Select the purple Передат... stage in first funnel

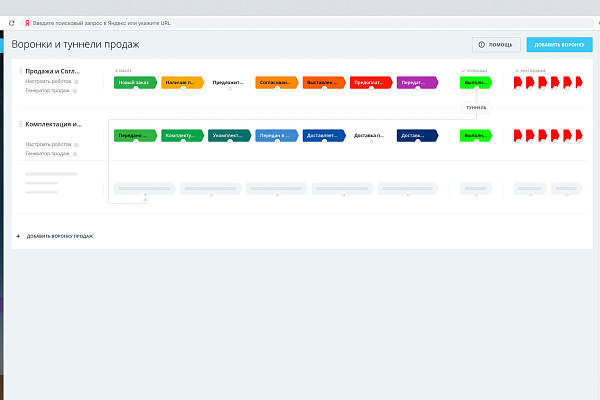coord(417,82)
